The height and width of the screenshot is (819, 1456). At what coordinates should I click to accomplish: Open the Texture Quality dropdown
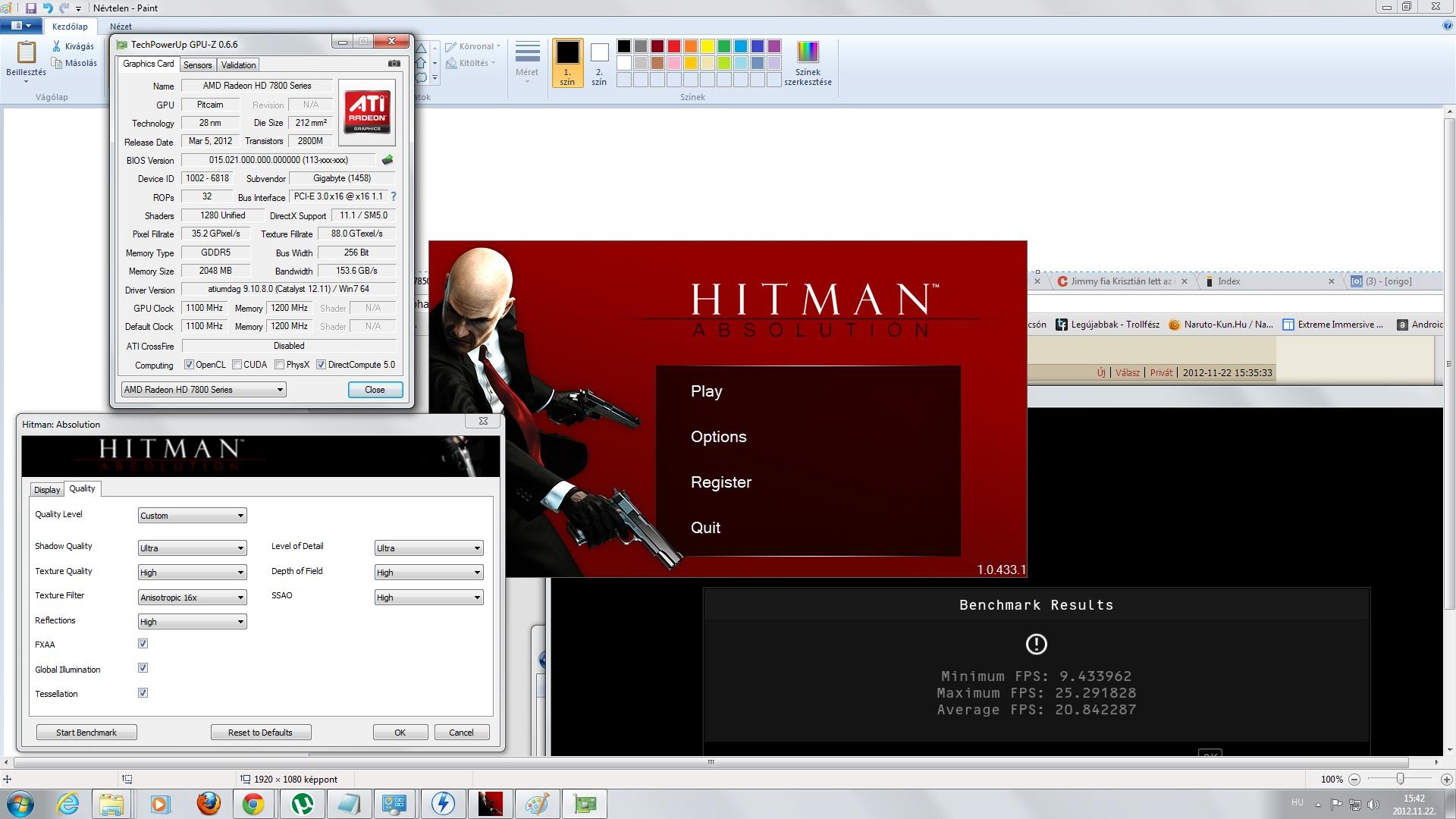(x=193, y=573)
